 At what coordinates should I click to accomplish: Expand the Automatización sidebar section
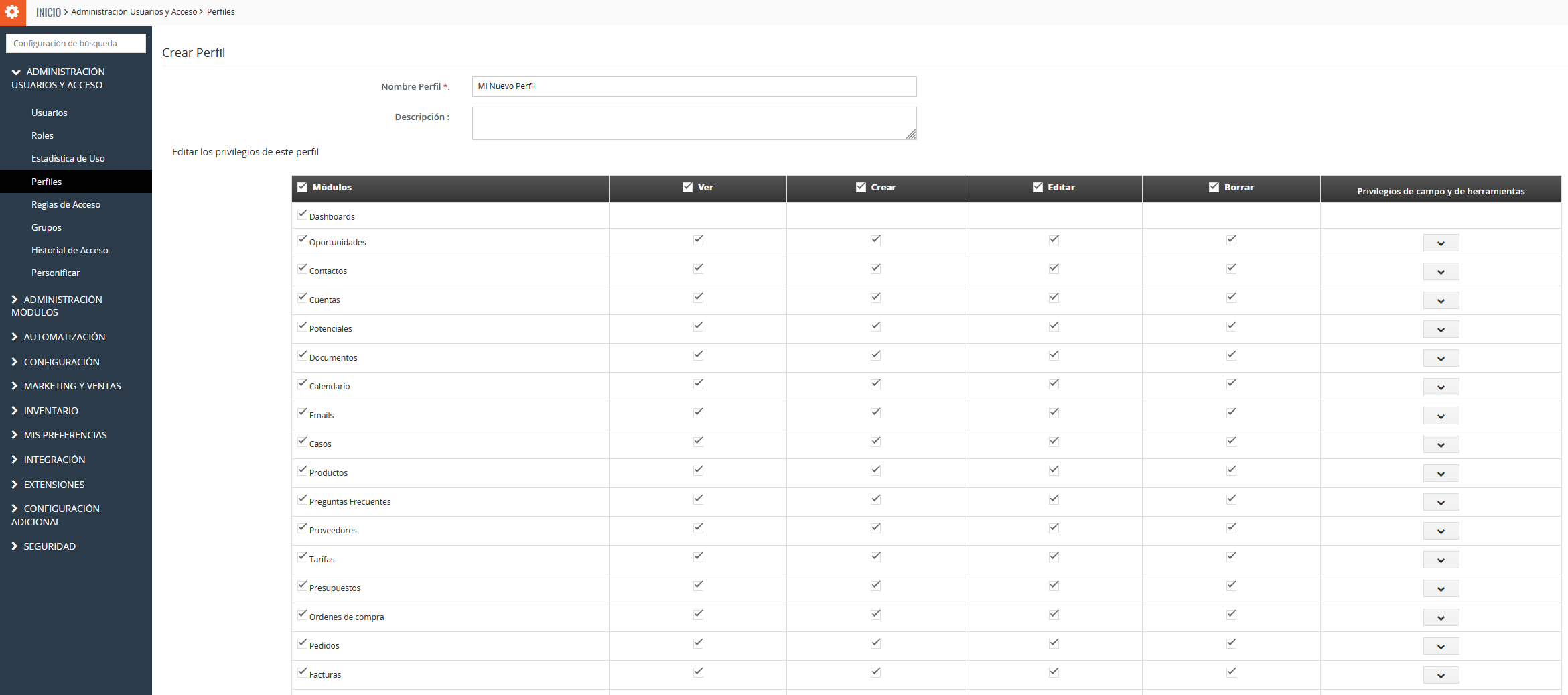point(59,337)
